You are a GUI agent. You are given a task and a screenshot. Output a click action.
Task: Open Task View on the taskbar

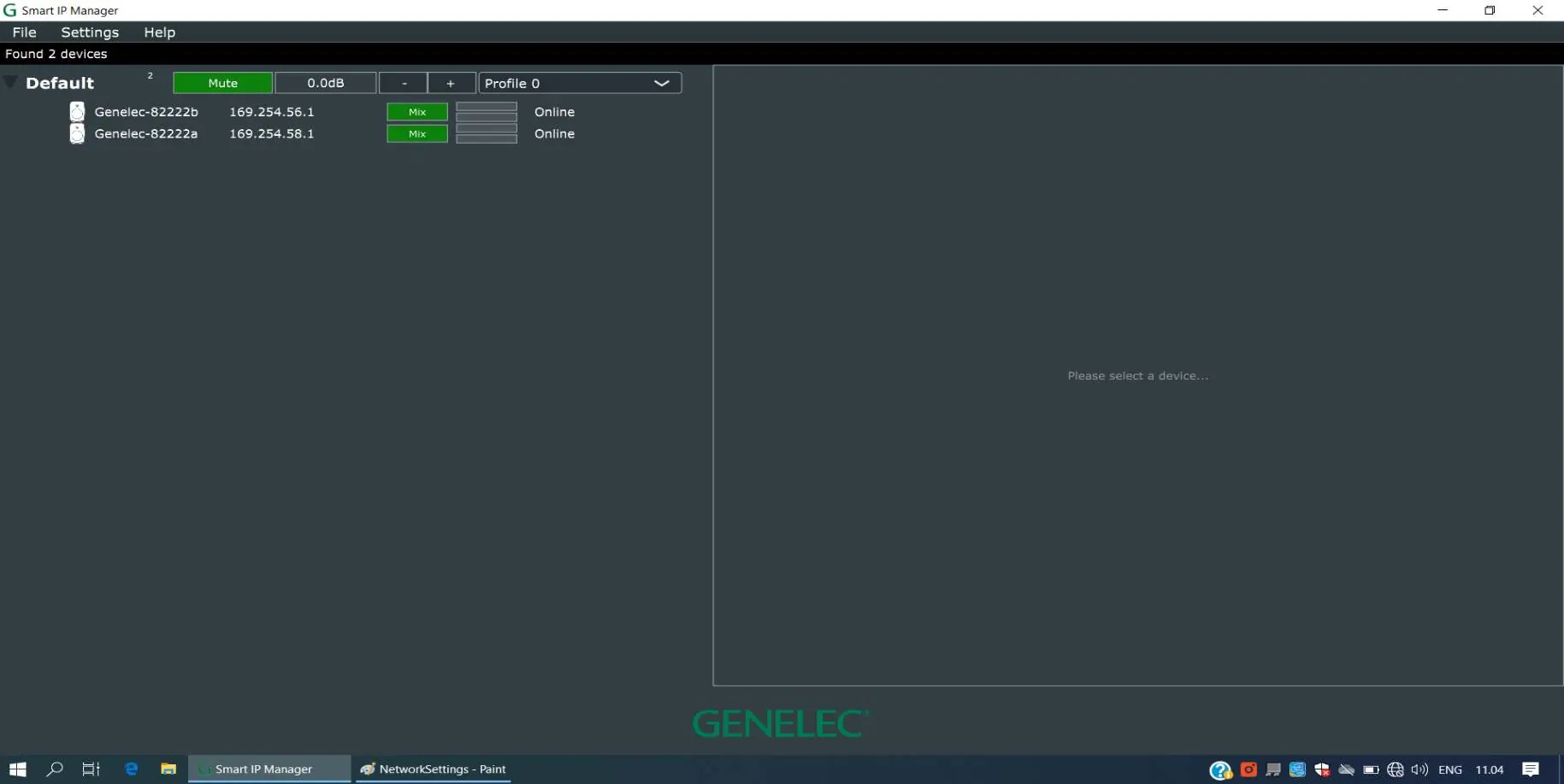pyautogui.click(x=91, y=769)
